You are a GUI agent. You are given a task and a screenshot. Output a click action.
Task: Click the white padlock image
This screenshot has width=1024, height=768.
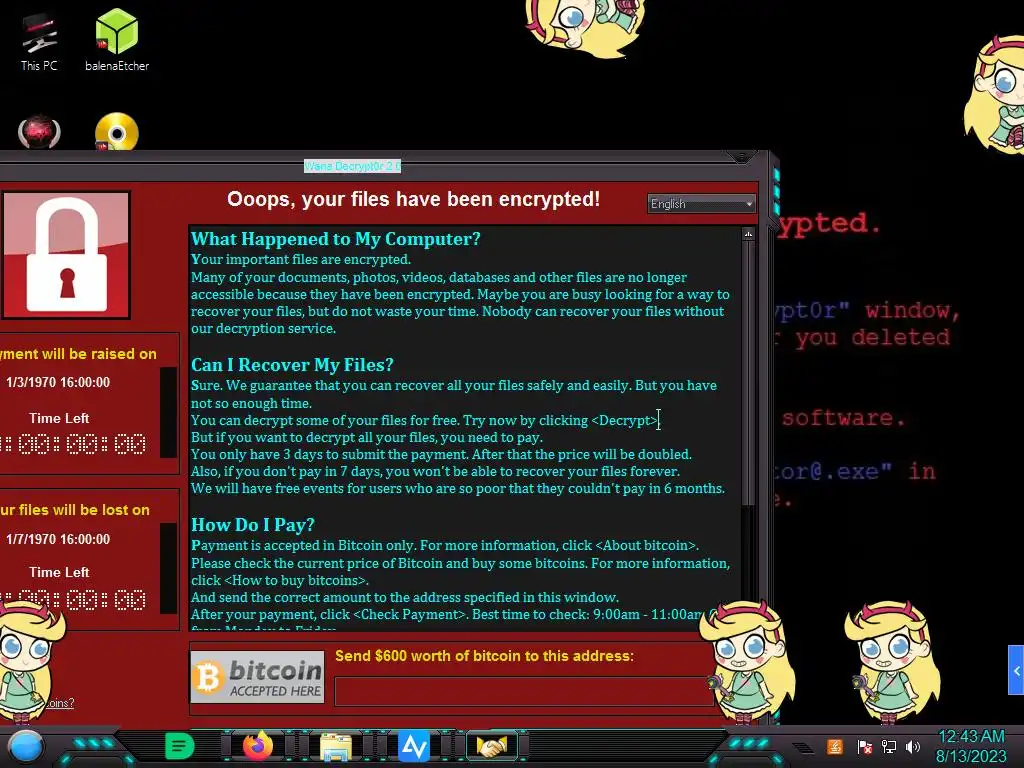point(66,255)
